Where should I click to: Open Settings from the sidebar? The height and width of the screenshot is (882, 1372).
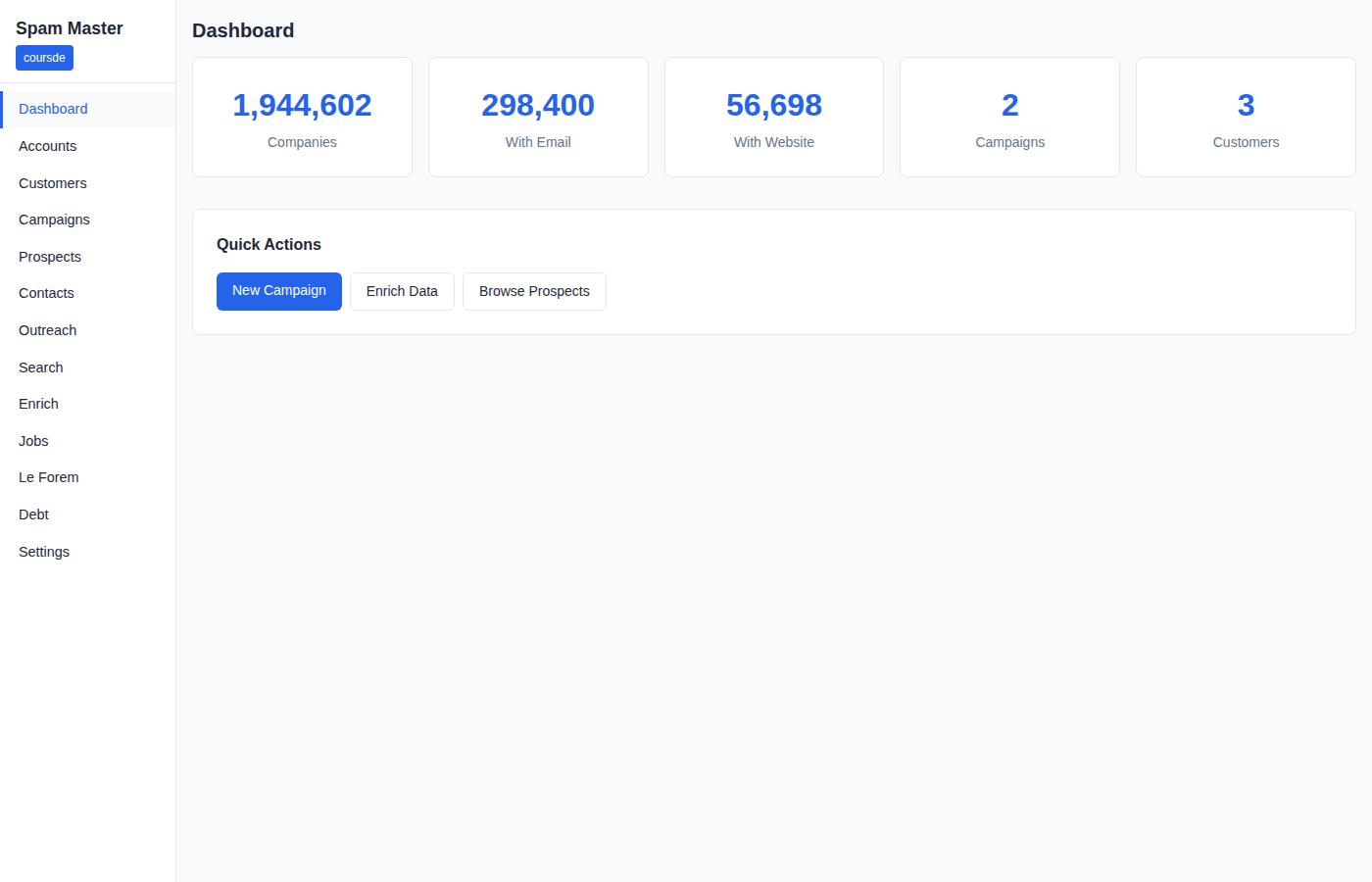(44, 552)
